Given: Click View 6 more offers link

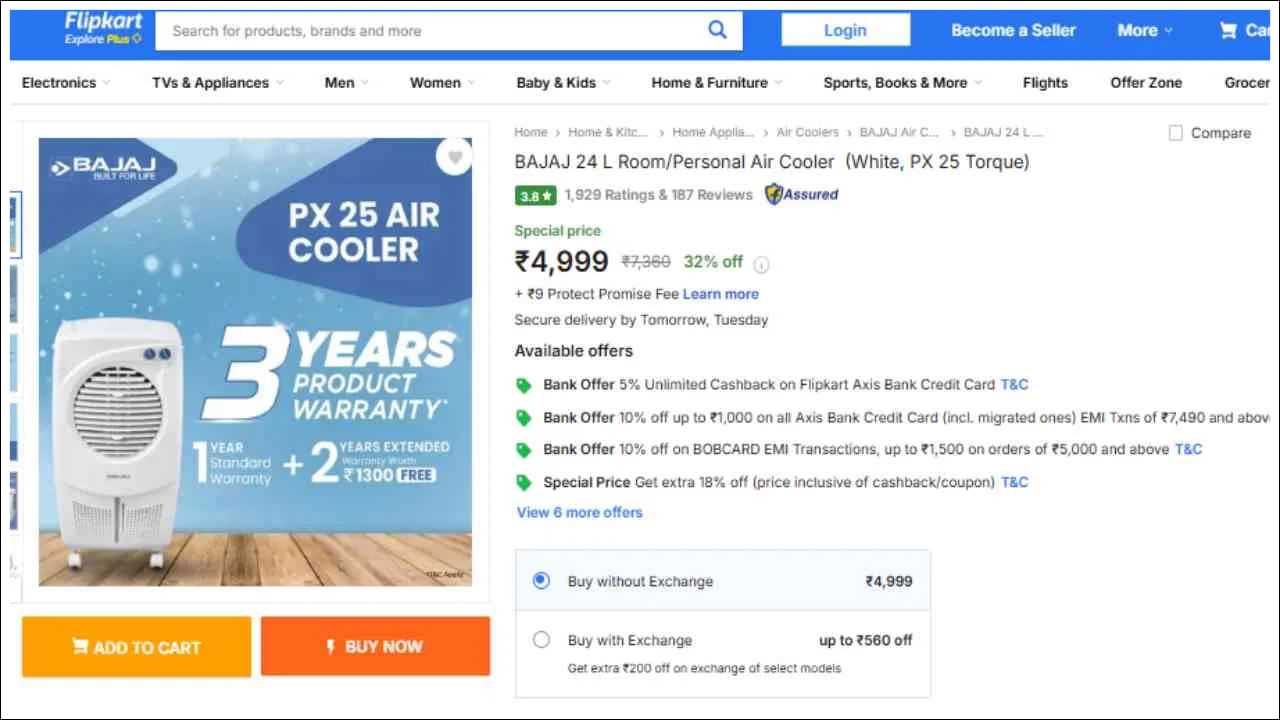Looking at the screenshot, I should point(579,512).
